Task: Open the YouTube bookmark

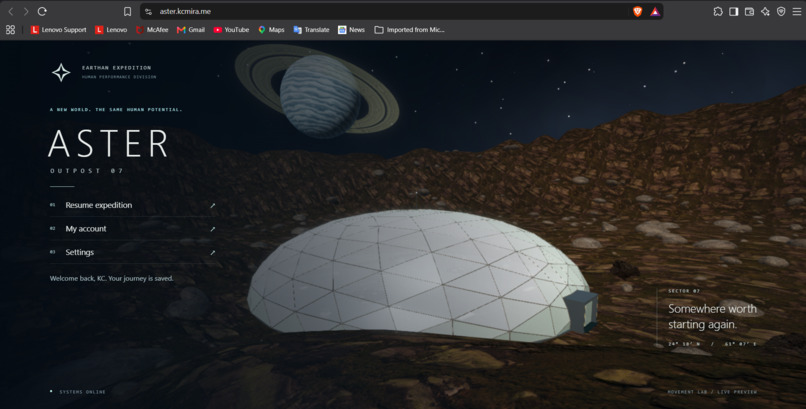Action: coord(231,30)
